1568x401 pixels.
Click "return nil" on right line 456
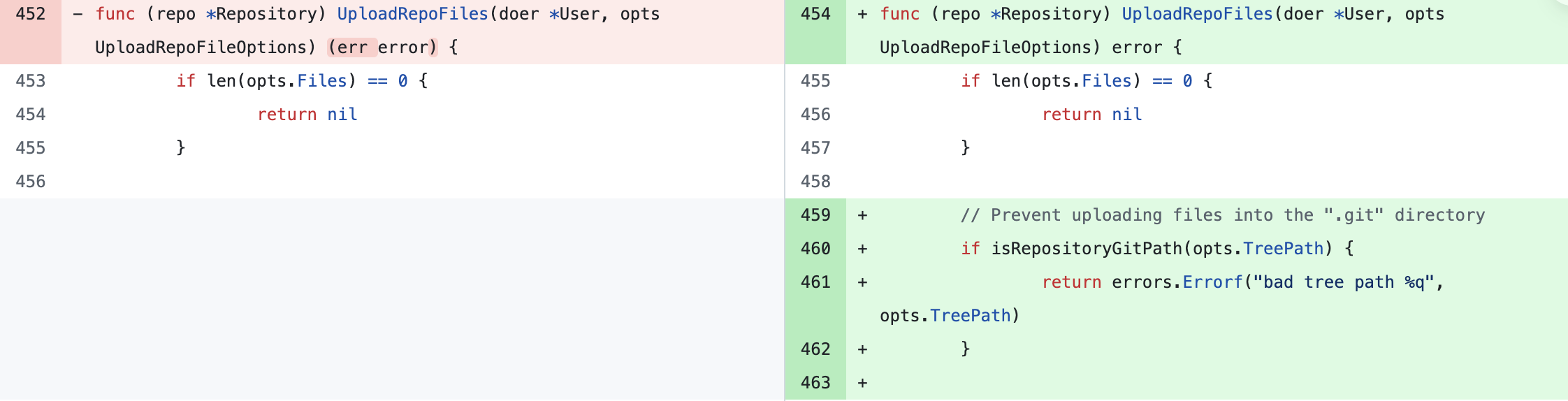pyautogui.click(x=1092, y=115)
